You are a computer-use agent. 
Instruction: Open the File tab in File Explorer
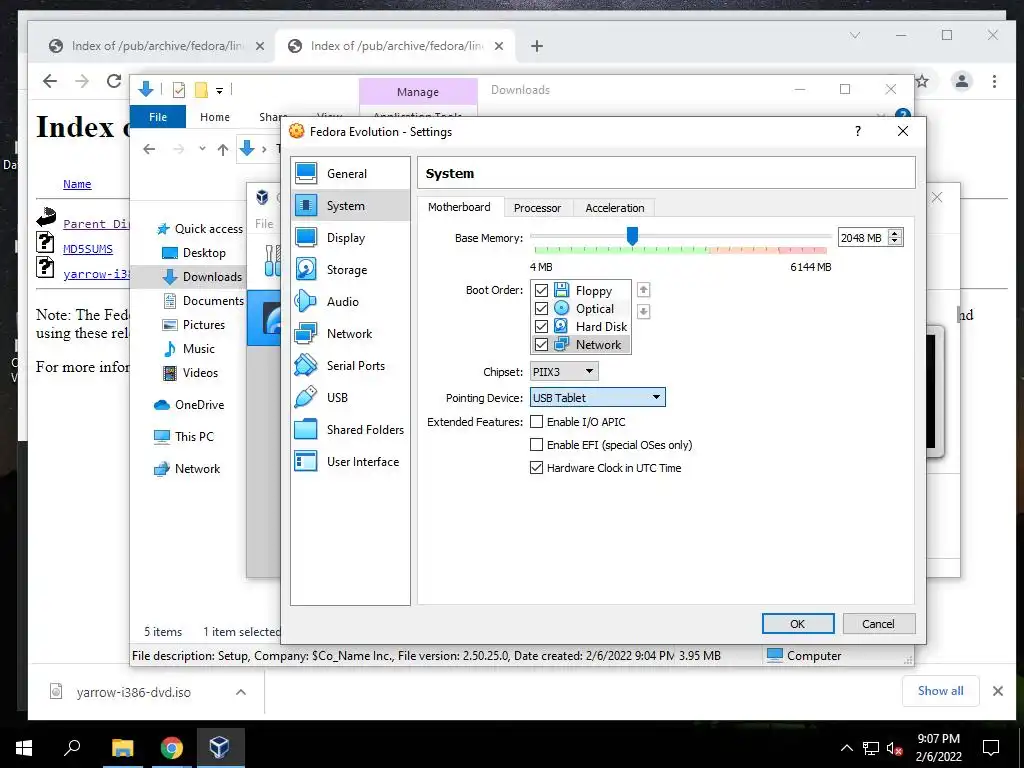click(158, 117)
